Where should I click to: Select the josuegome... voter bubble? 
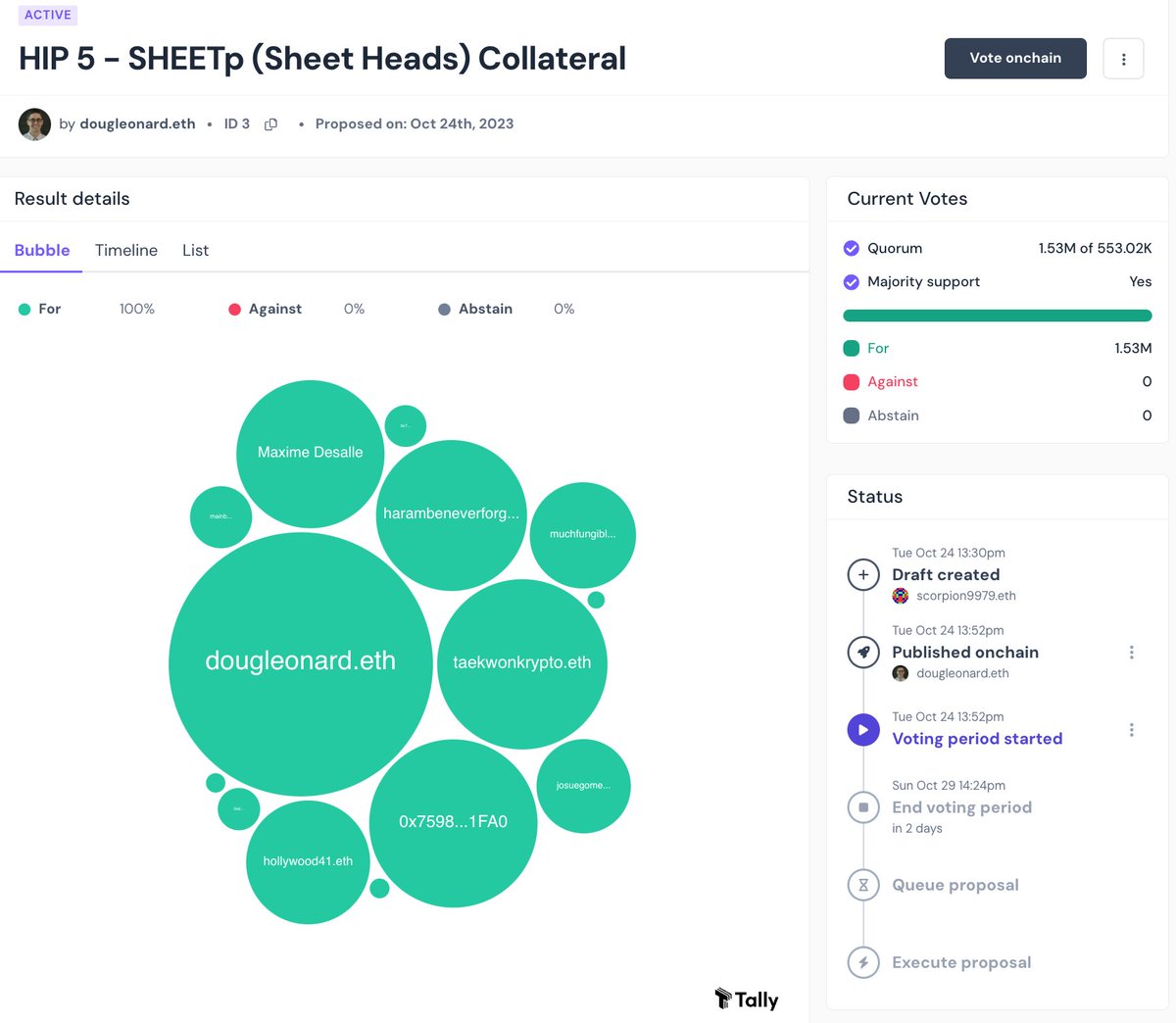[583, 786]
